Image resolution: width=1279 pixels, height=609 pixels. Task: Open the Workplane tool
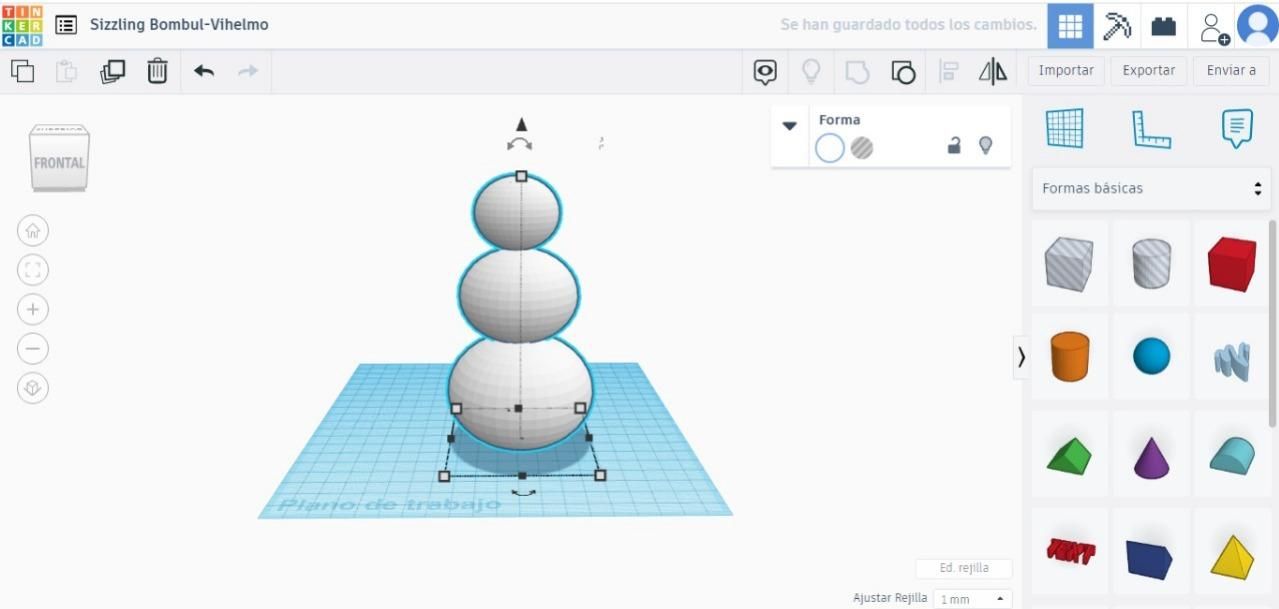[x=1064, y=129]
